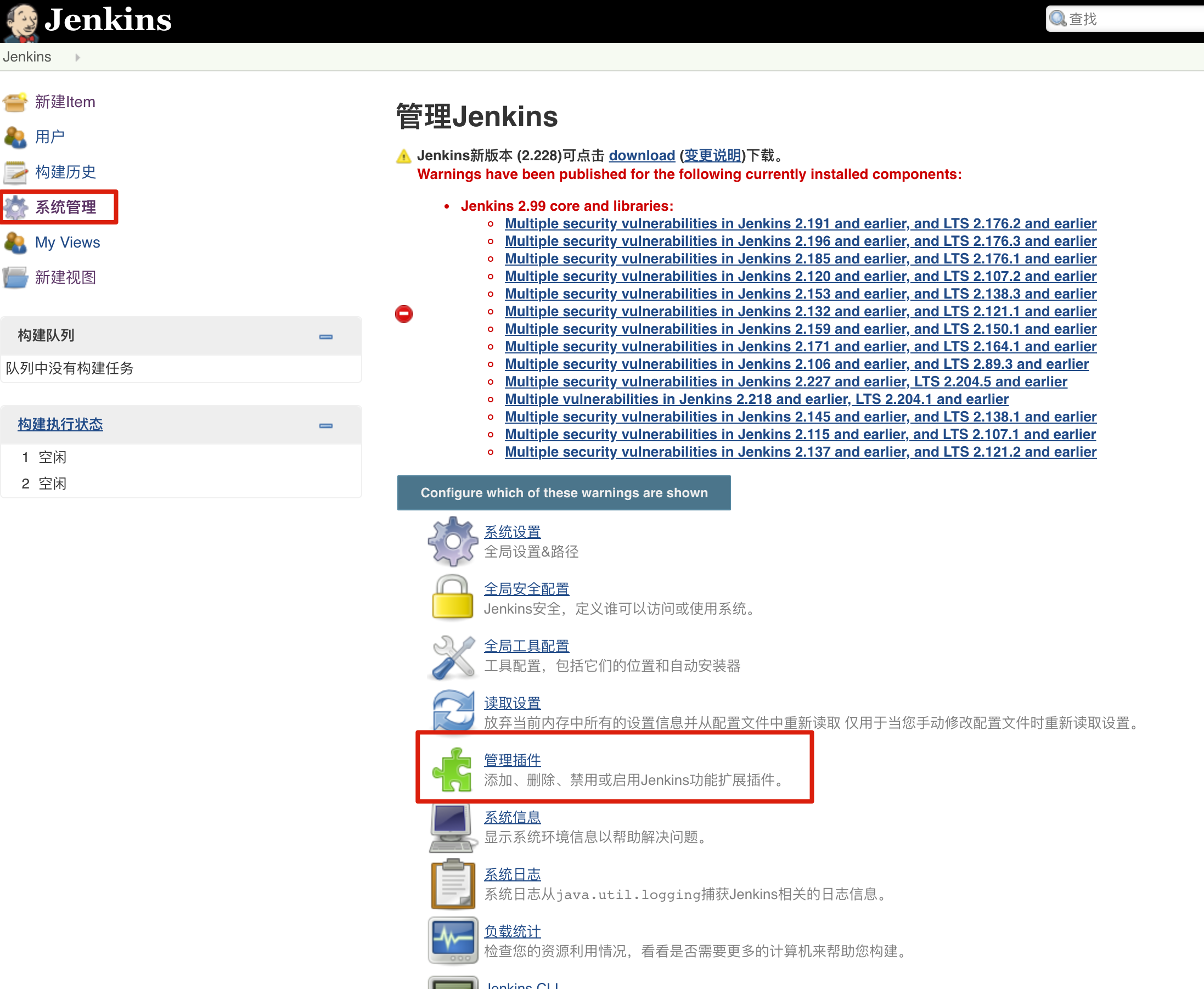The image size is (1204, 989).
Task: Open the 负载统计 link
Action: [512, 931]
